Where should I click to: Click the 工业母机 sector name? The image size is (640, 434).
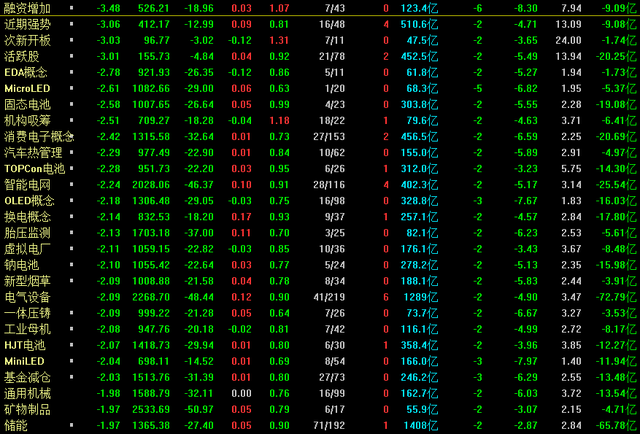[x=27, y=329]
